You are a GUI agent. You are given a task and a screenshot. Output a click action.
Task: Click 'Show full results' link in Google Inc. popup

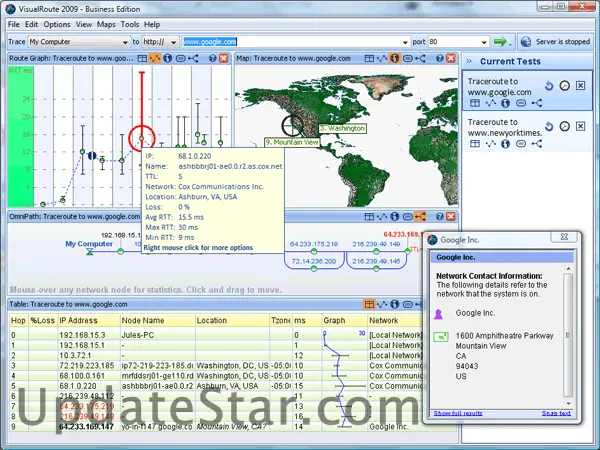pos(458,413)
